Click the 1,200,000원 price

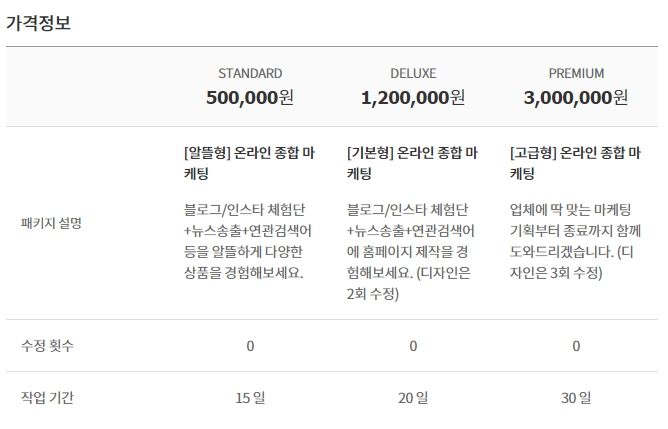[413, 98]
